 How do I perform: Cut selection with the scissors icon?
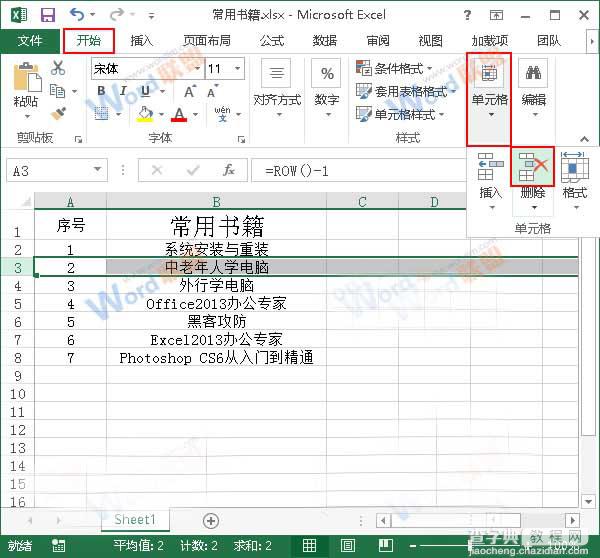58,68
